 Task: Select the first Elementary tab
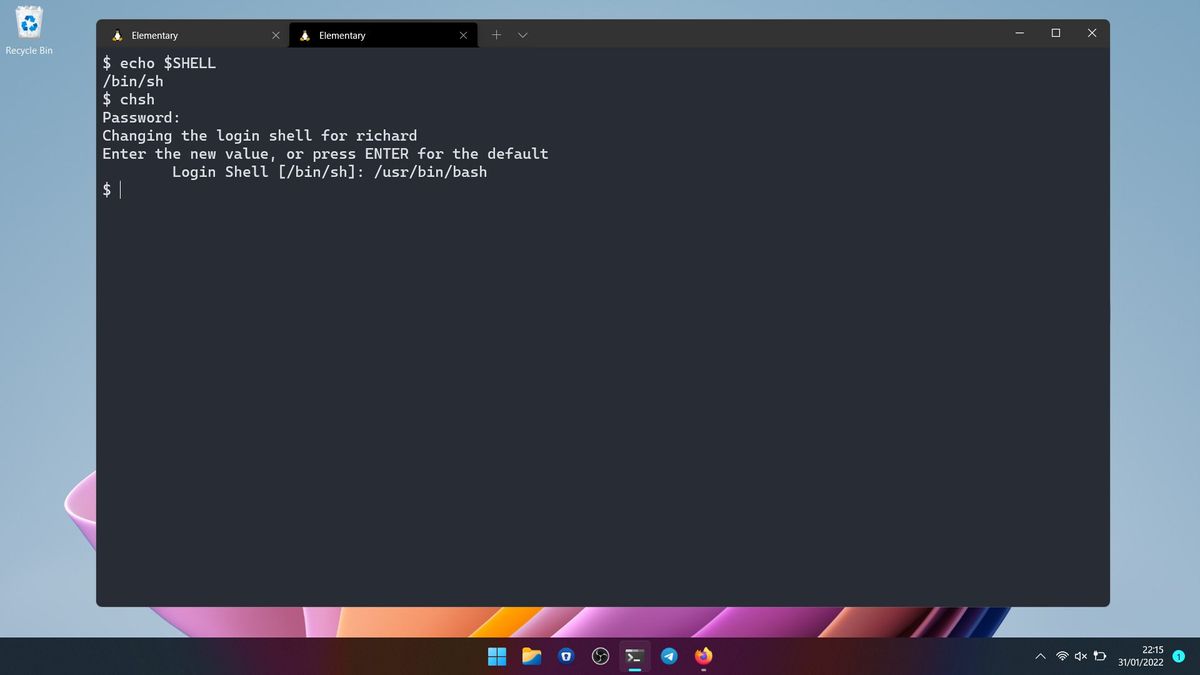[x=180, y=35]
